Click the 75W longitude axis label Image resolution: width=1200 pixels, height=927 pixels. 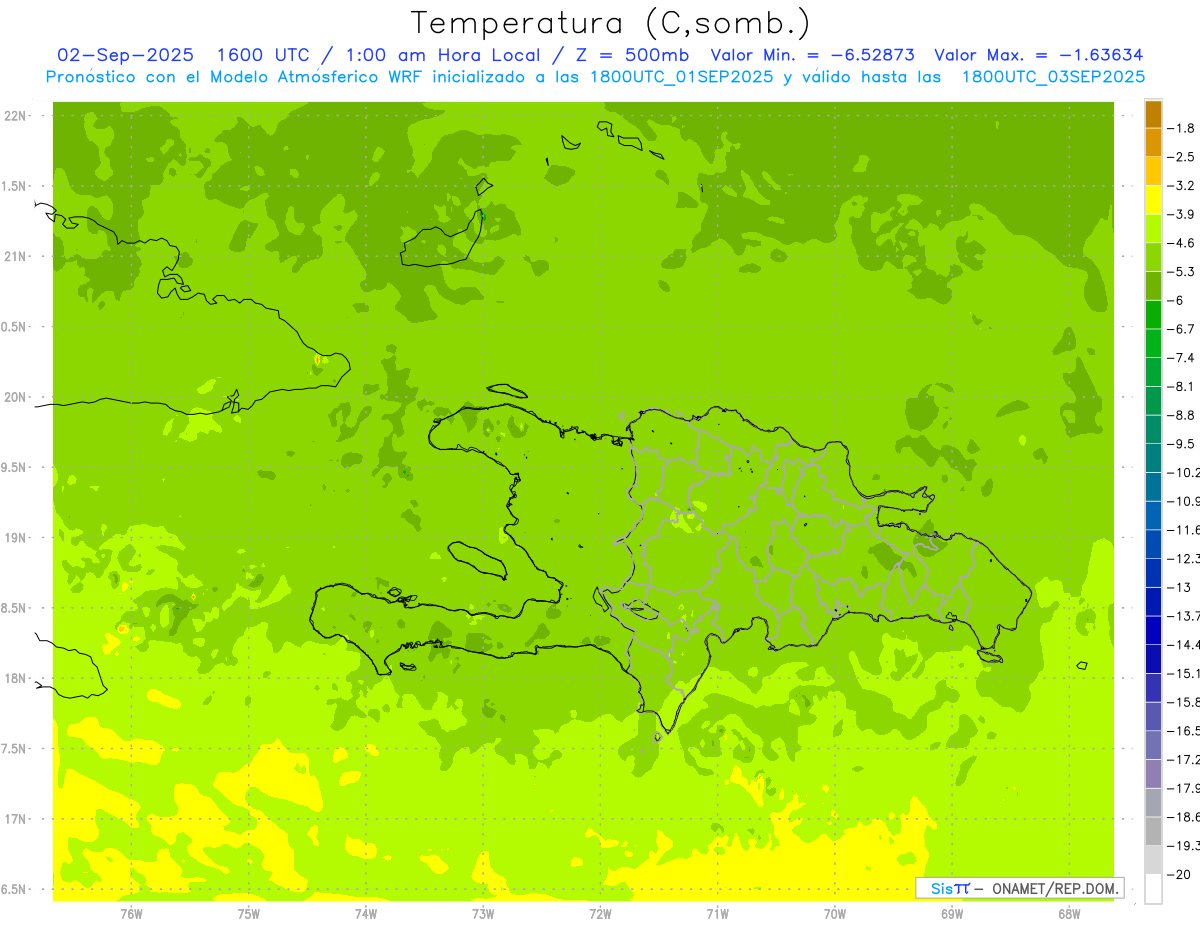[x=249, y=913]
